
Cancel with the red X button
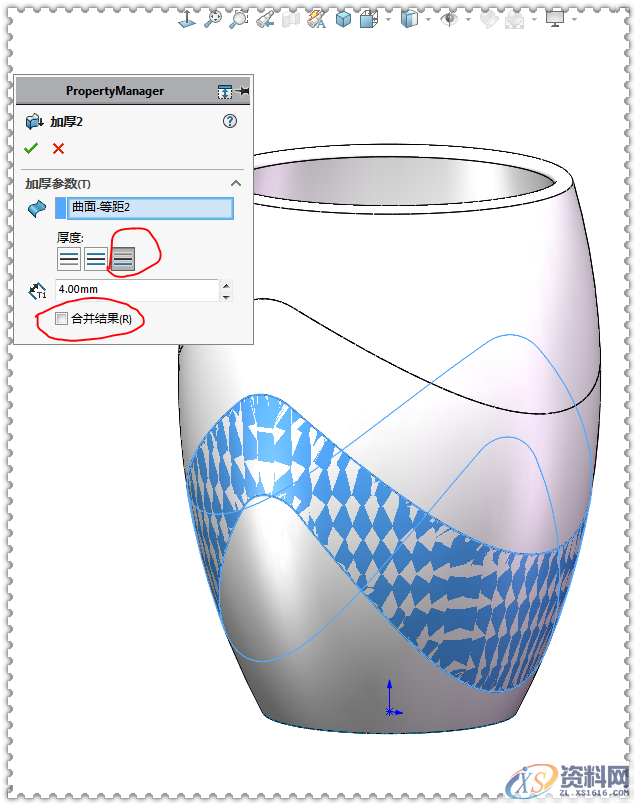pyautogui.click(x=59, y=149)
